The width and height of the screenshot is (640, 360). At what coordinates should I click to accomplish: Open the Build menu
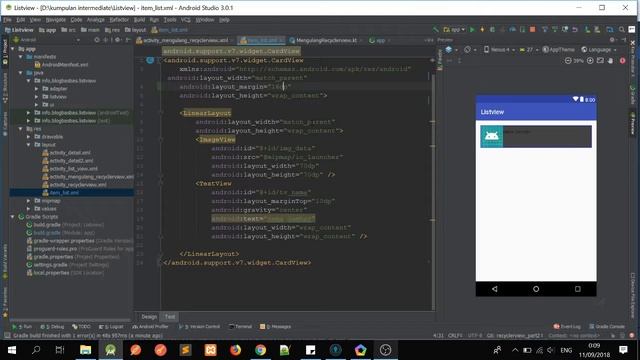(x=139, y=20)
